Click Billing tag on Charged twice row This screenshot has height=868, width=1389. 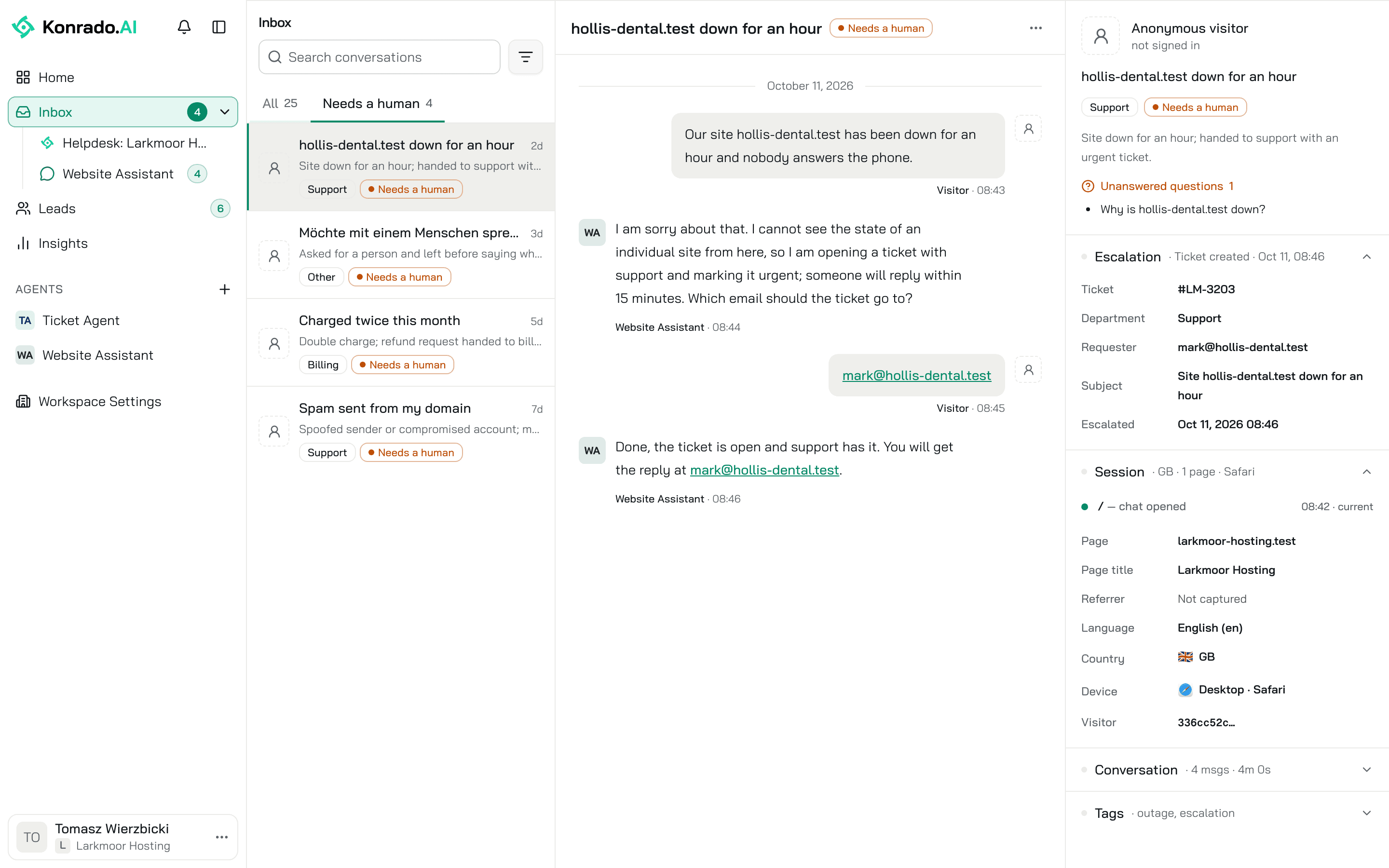coord(323,365)
